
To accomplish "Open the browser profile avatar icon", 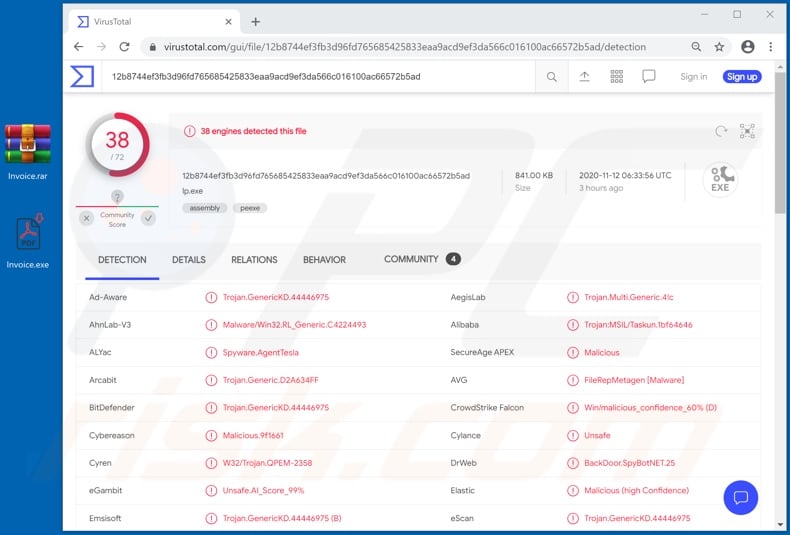I will pyautogui.click(x=748, y=47).
